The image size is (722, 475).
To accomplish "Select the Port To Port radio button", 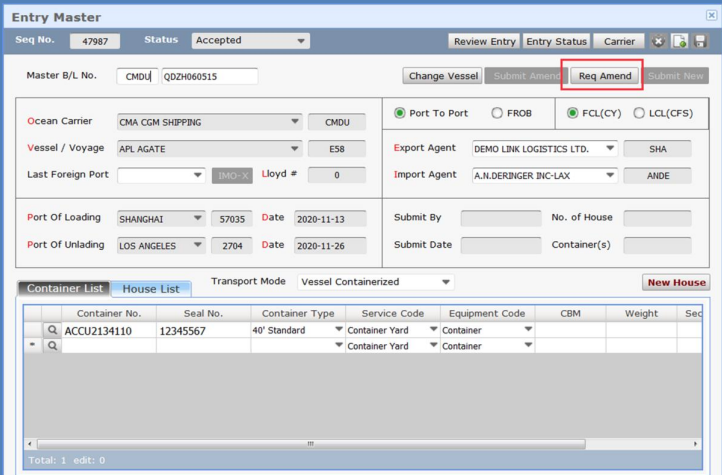I will point(400,113).
